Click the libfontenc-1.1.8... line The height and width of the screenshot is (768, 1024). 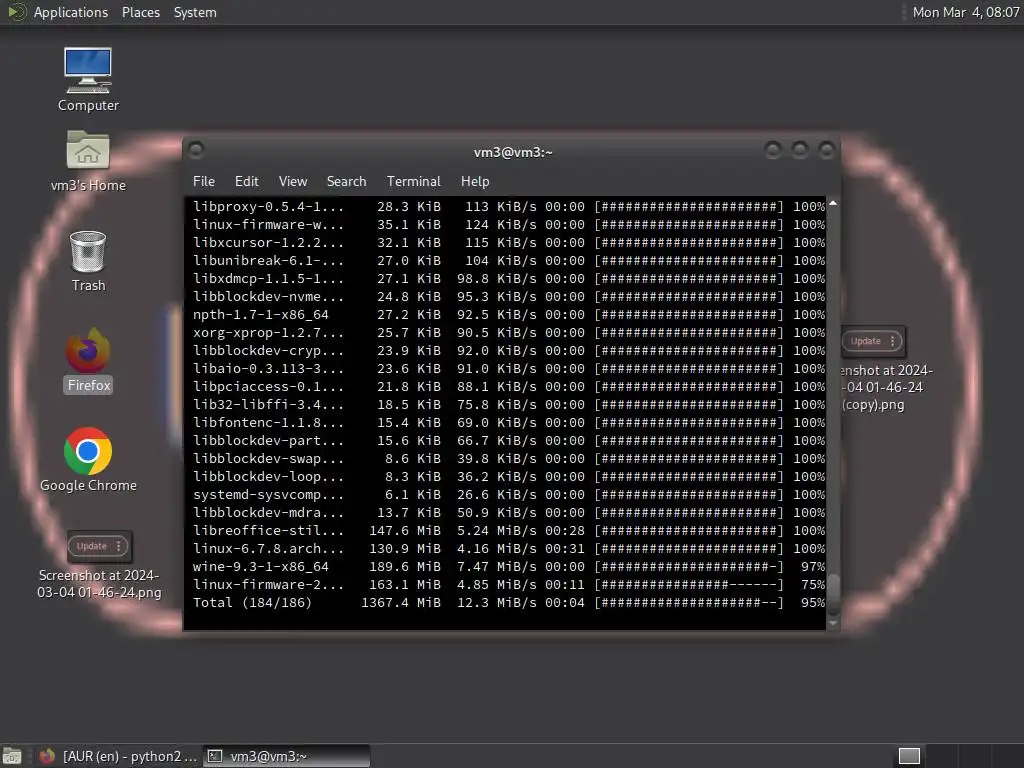click(x=509, y=423)
